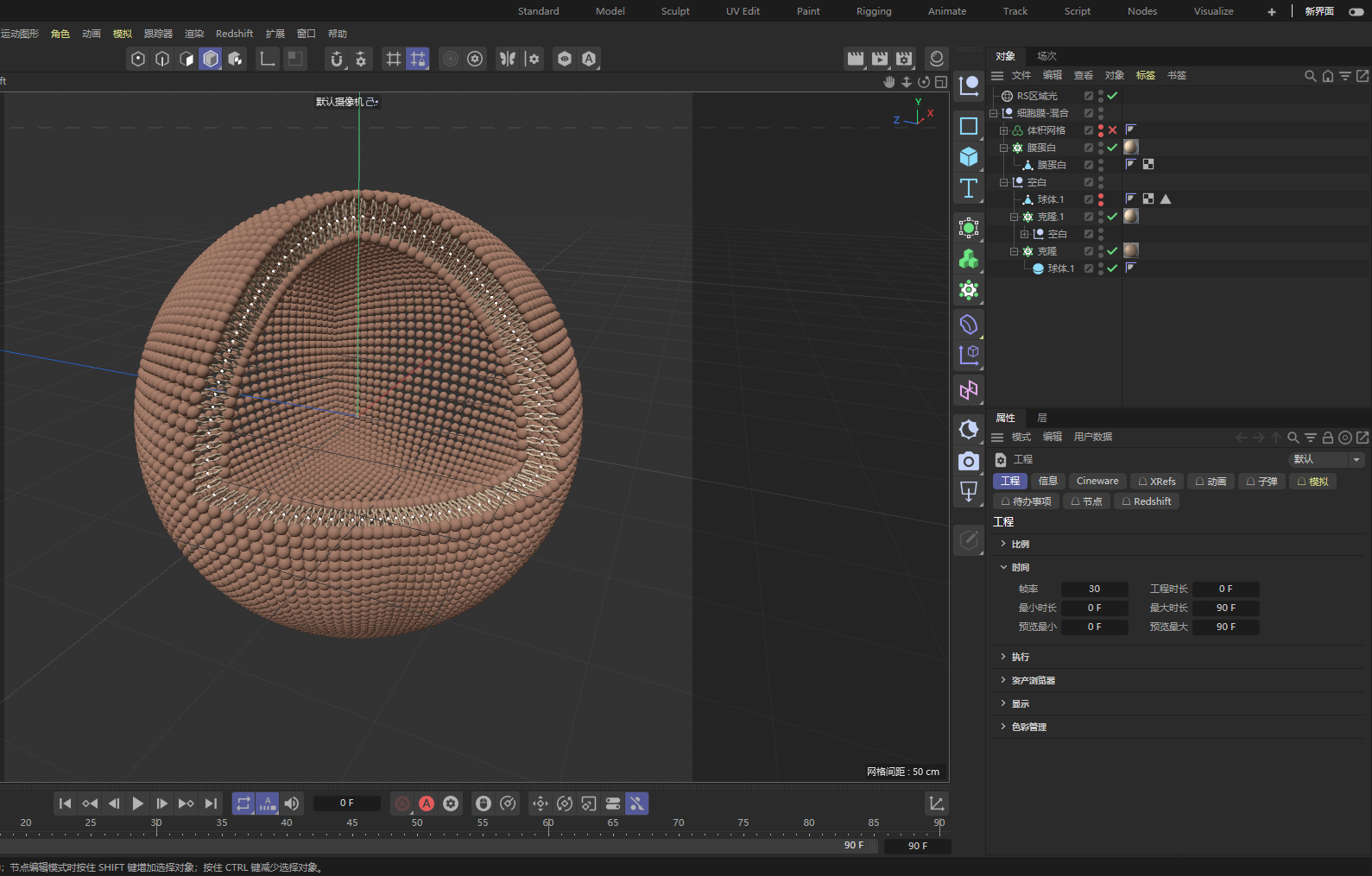This screenshot has width=1372, height=876.
Task: Click the Points mode icon
Action: (x=138, y=59)
